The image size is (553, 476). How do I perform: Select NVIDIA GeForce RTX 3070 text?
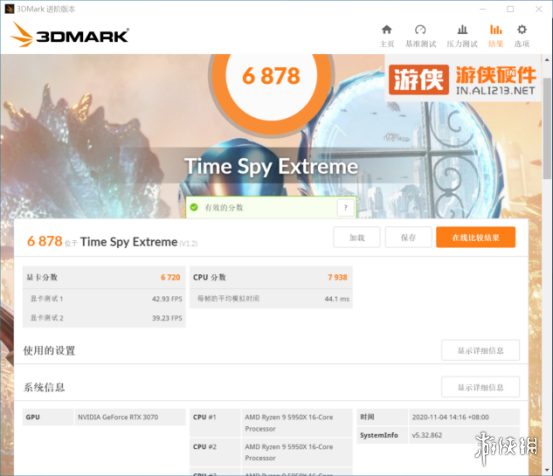tap(118, 417)
